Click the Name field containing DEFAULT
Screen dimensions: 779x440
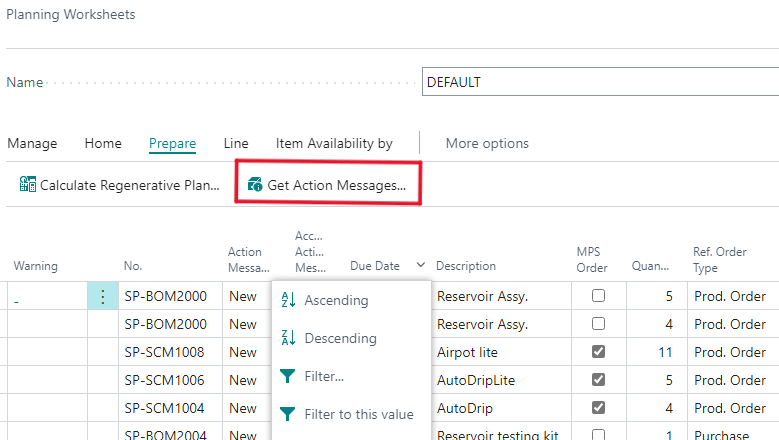(600, 82)
